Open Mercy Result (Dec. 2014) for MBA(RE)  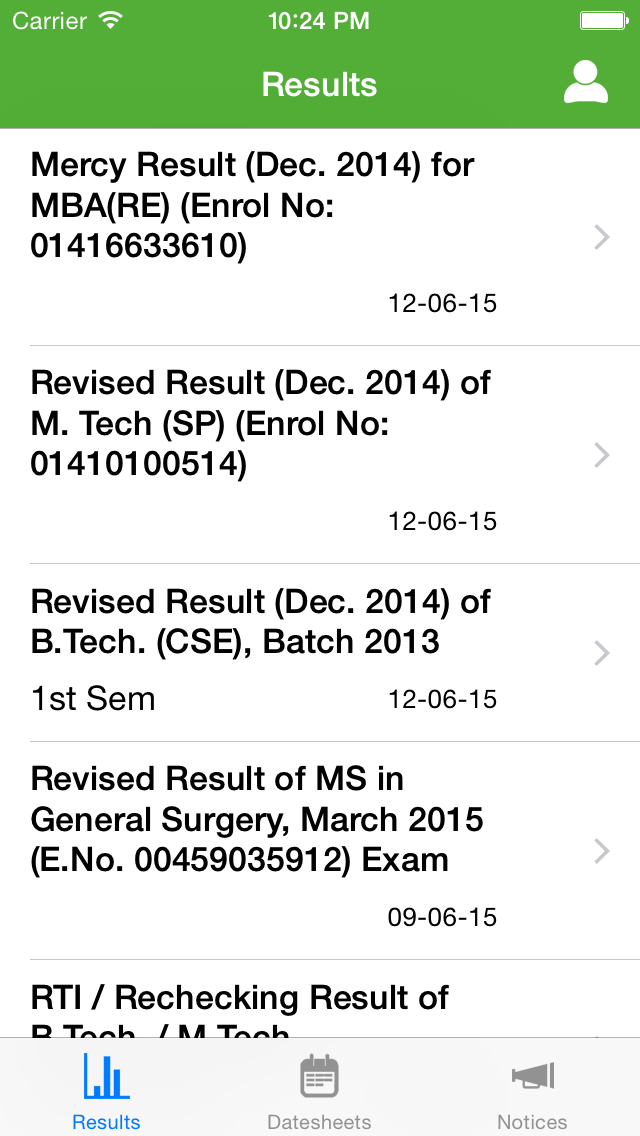pos(252,205)
